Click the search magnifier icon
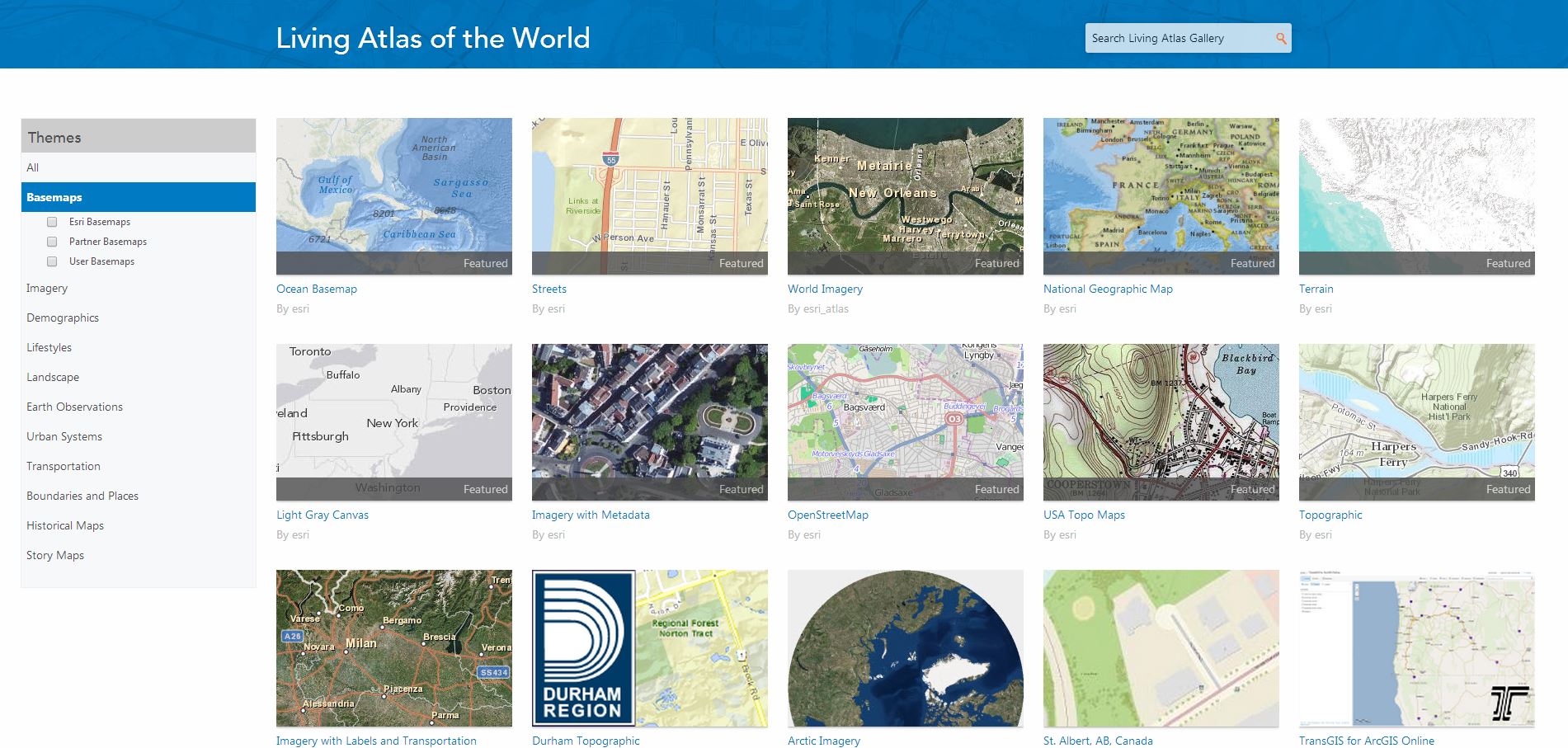This screenshot has height=748, width=1568. pyautogui.click(x=1281, y=38)
